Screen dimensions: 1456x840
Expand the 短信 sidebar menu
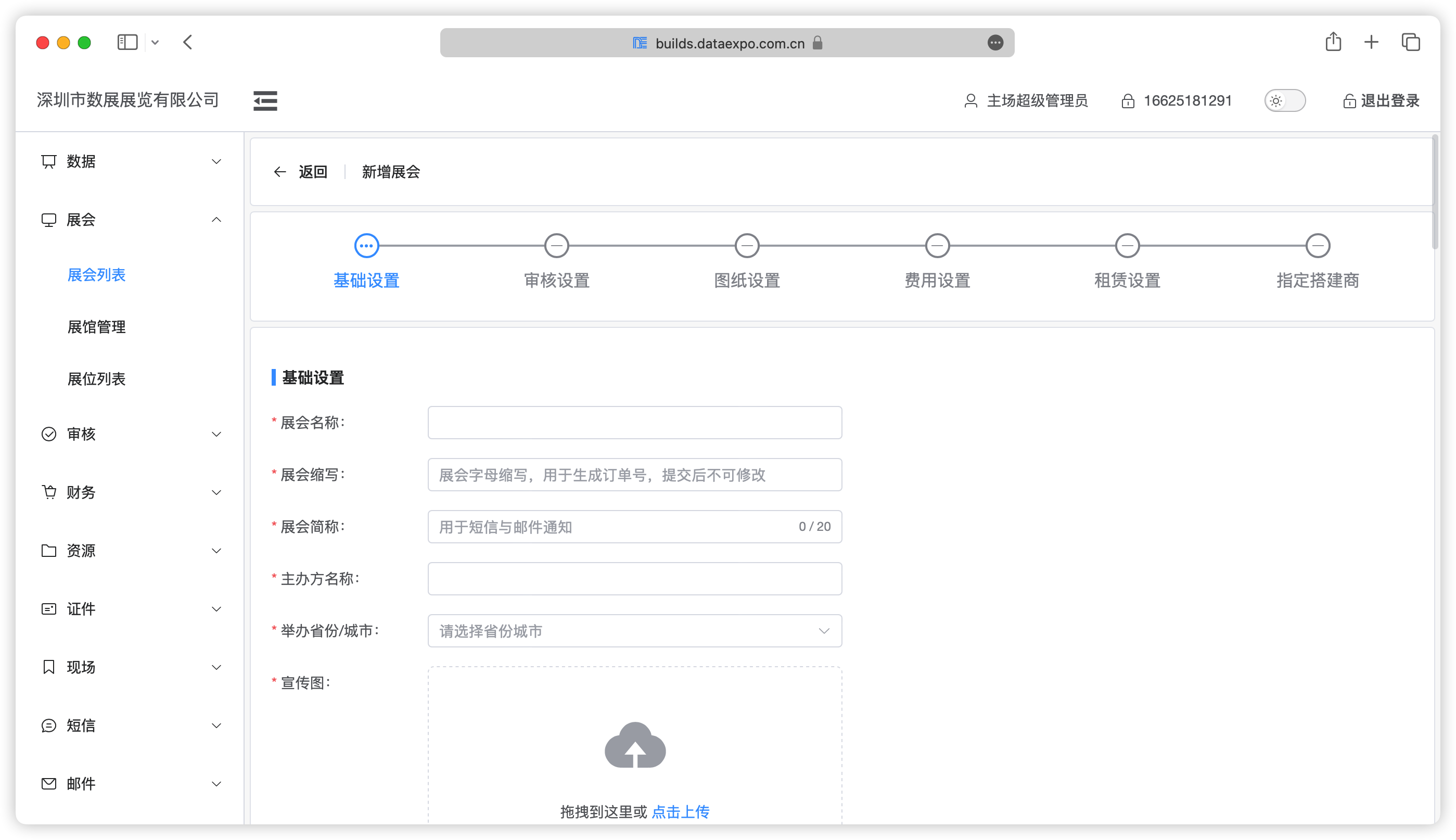(131, 725)
